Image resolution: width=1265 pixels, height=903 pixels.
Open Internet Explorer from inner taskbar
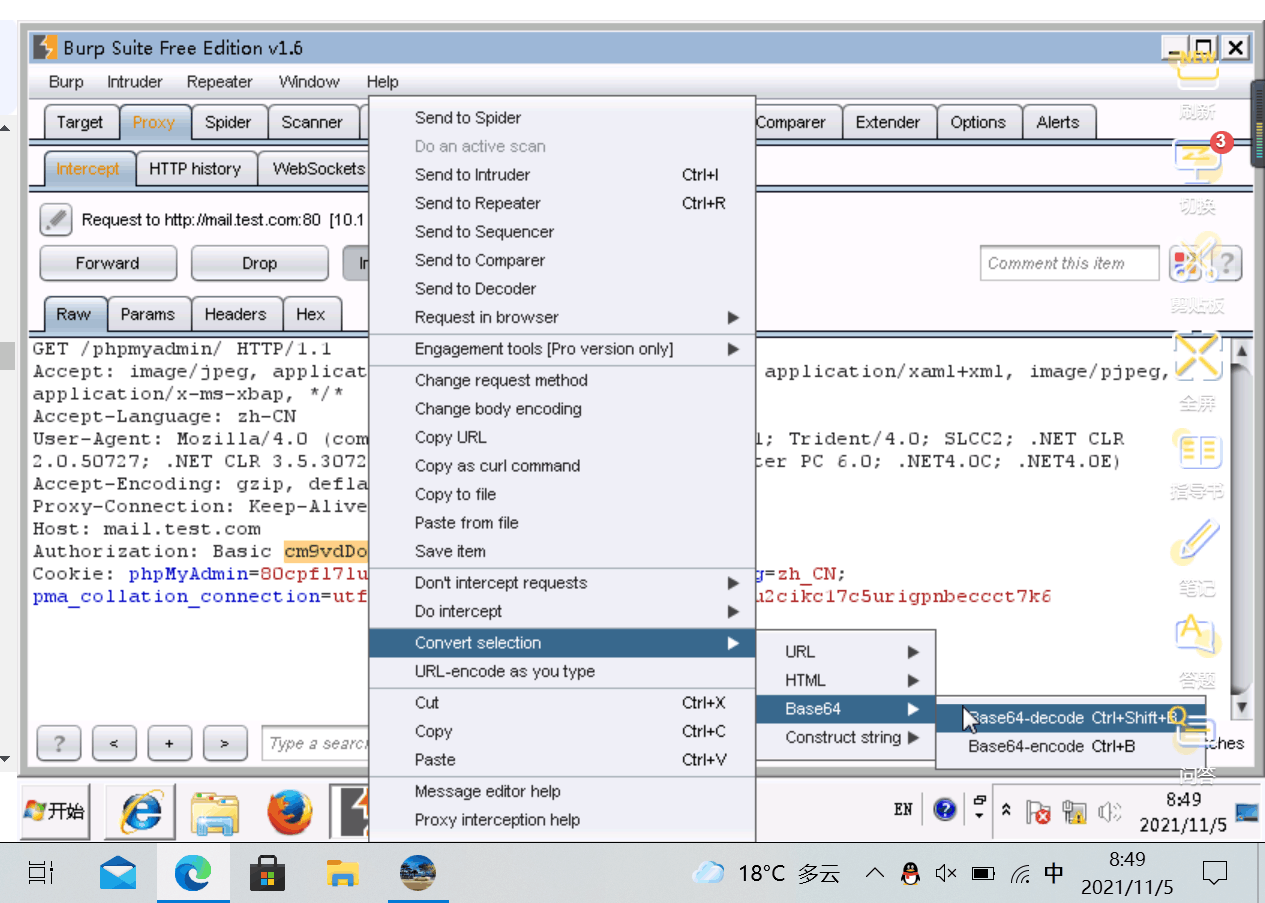click(142, 811)
